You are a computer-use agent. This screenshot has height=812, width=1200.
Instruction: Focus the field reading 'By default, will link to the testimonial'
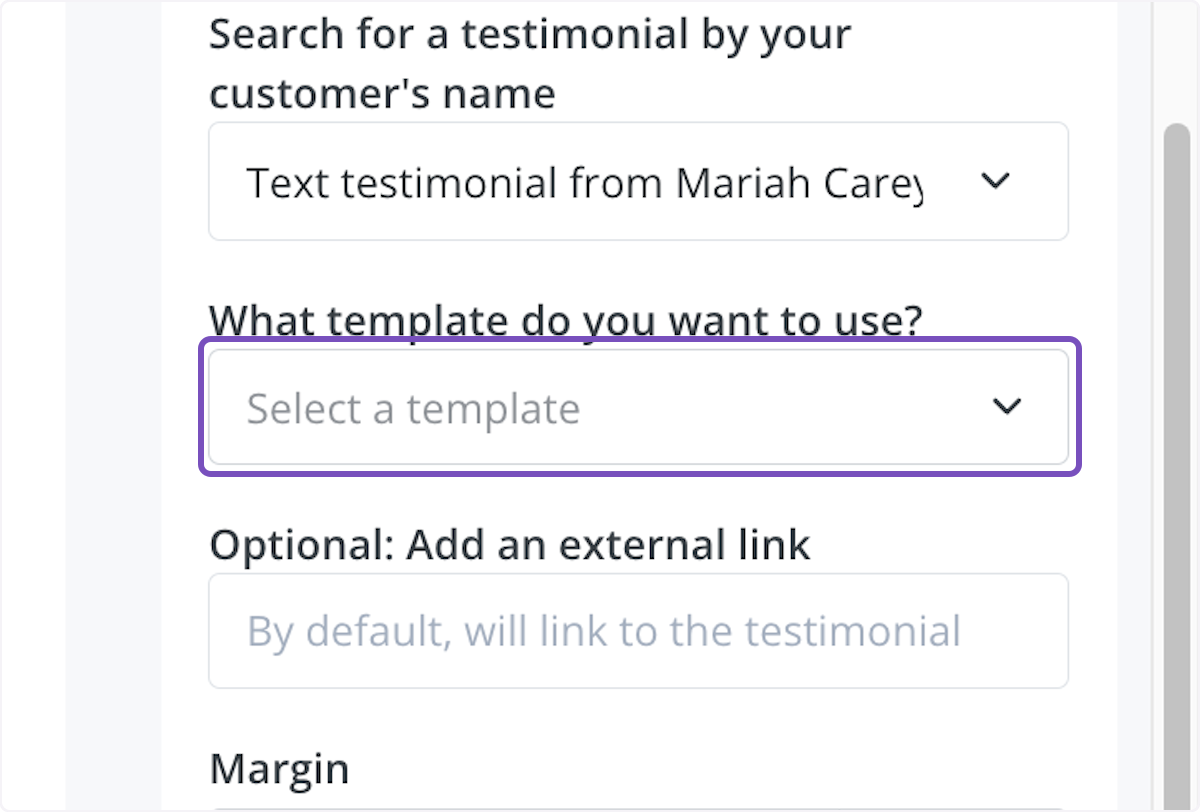tap(639, 631)
